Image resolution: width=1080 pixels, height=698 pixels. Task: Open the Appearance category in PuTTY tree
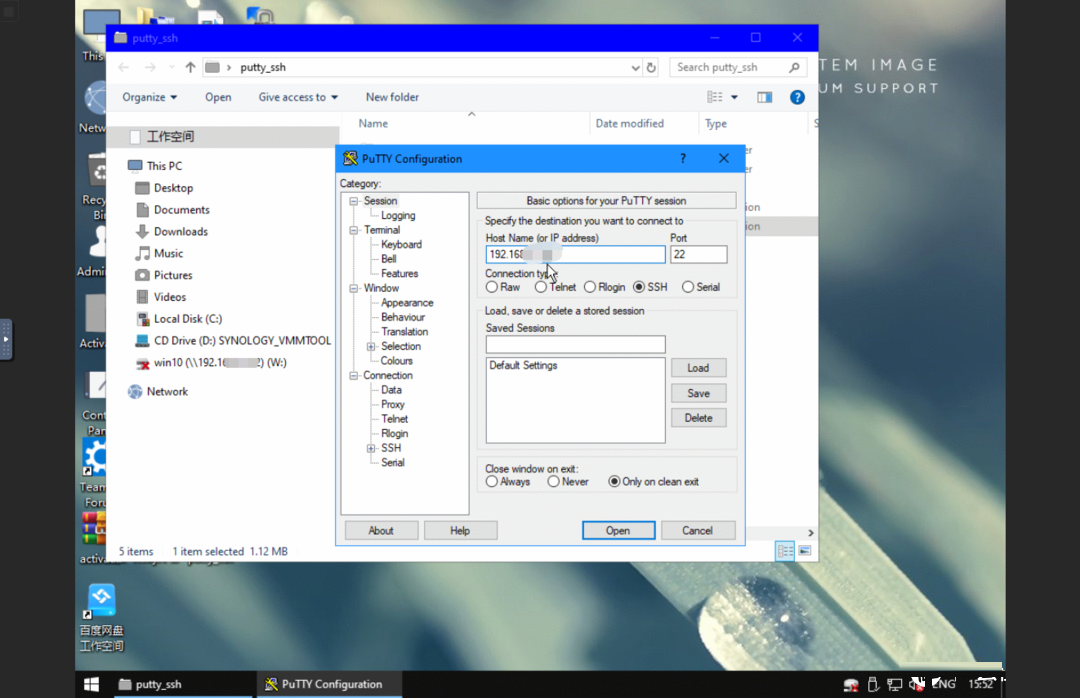click(407, 302)
